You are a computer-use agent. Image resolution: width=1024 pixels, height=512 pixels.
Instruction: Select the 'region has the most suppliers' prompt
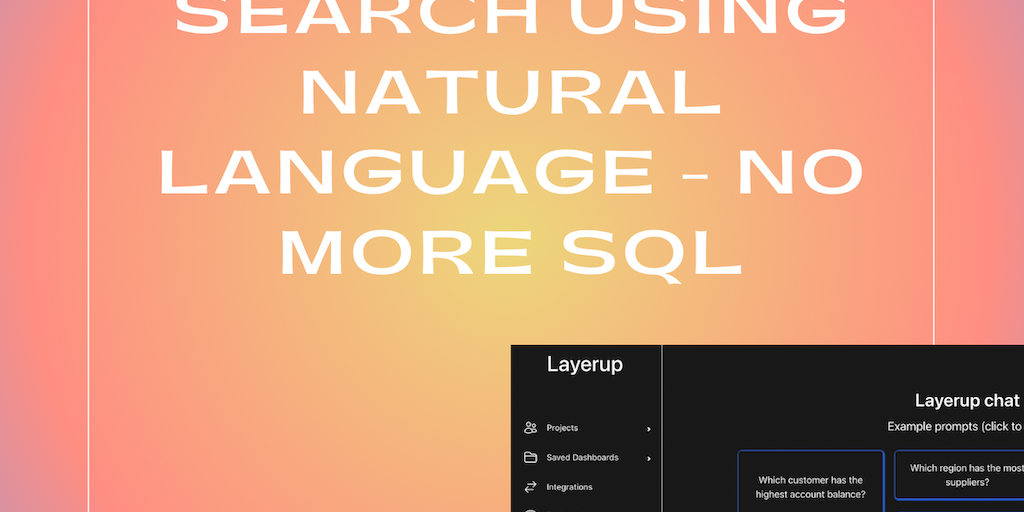pos(958,475)
